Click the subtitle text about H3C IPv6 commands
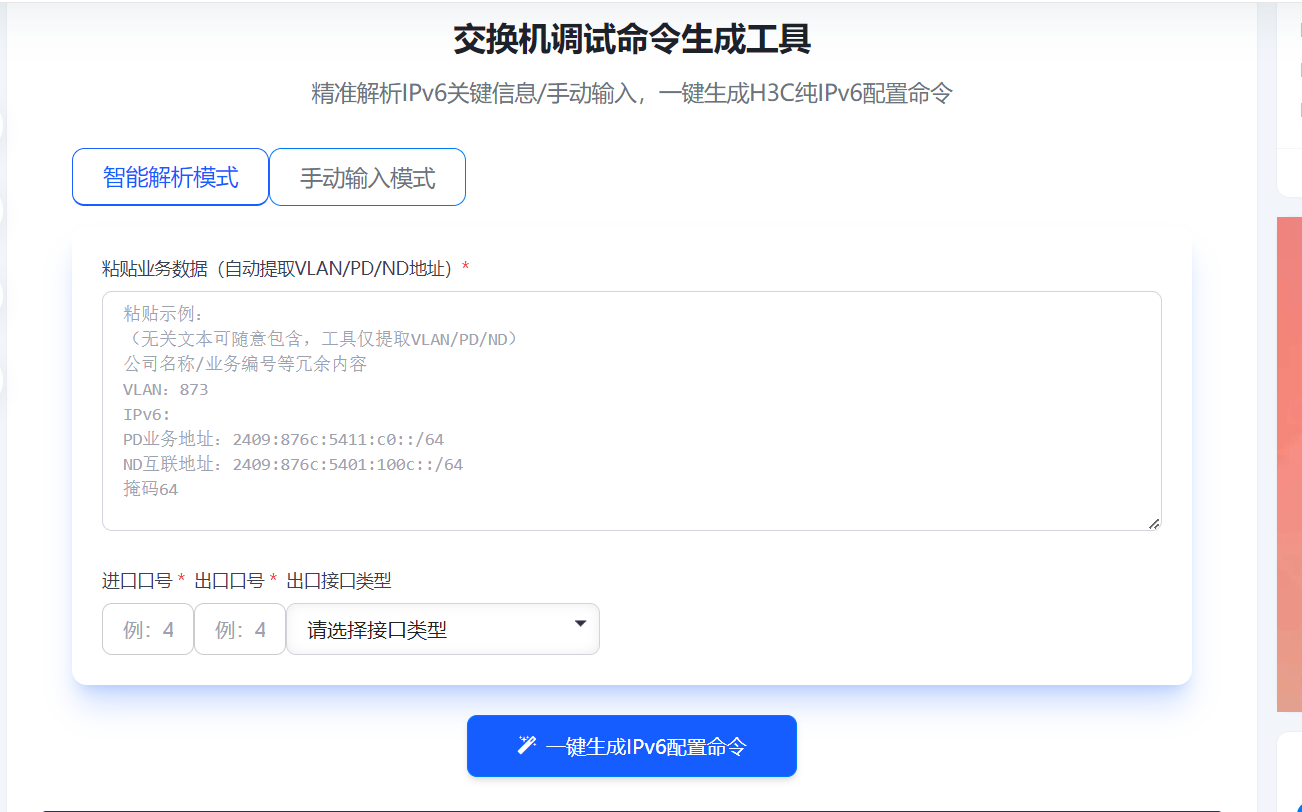 pyautogui.click(x=631, y=92)
